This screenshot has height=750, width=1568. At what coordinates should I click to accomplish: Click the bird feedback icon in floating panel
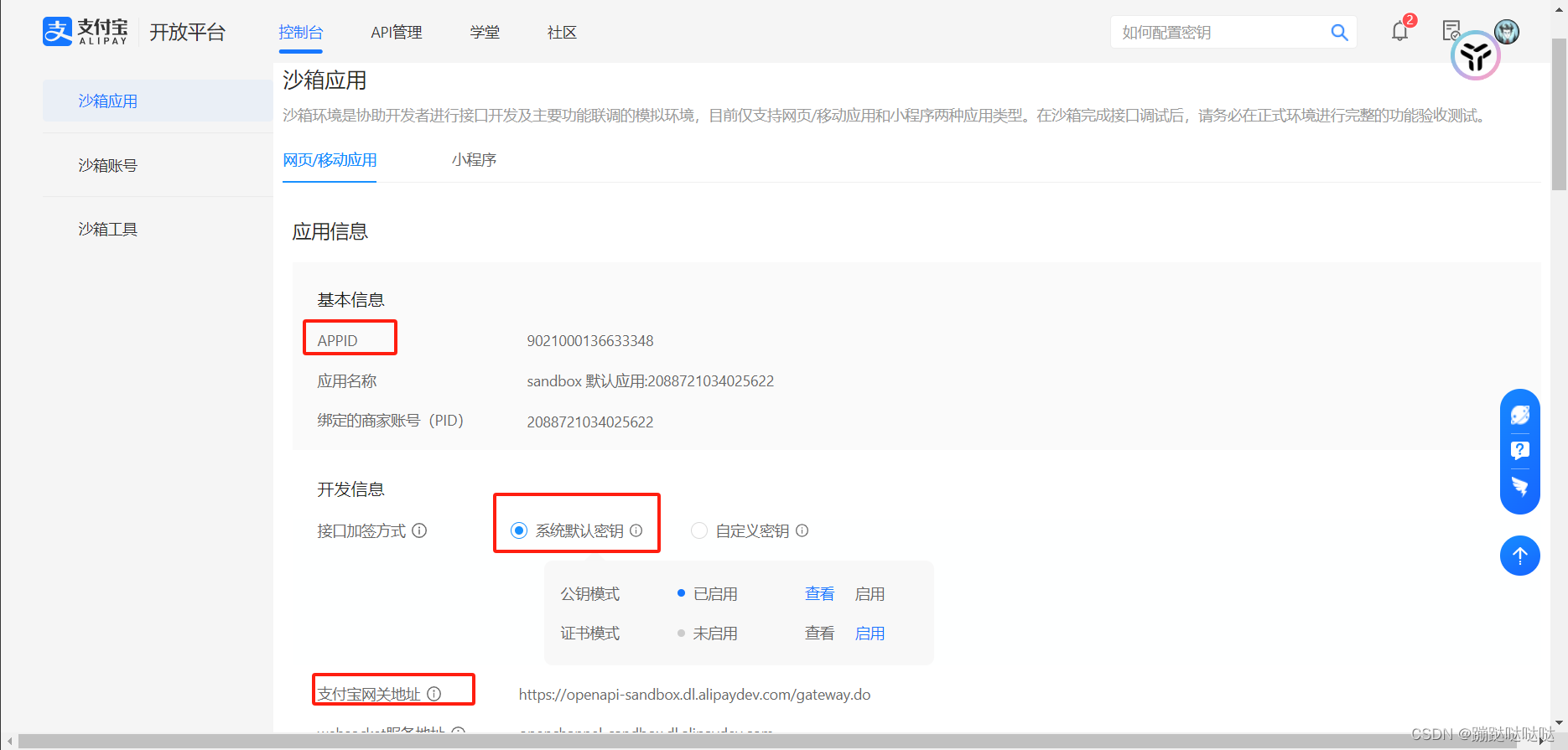[1520, 486]
